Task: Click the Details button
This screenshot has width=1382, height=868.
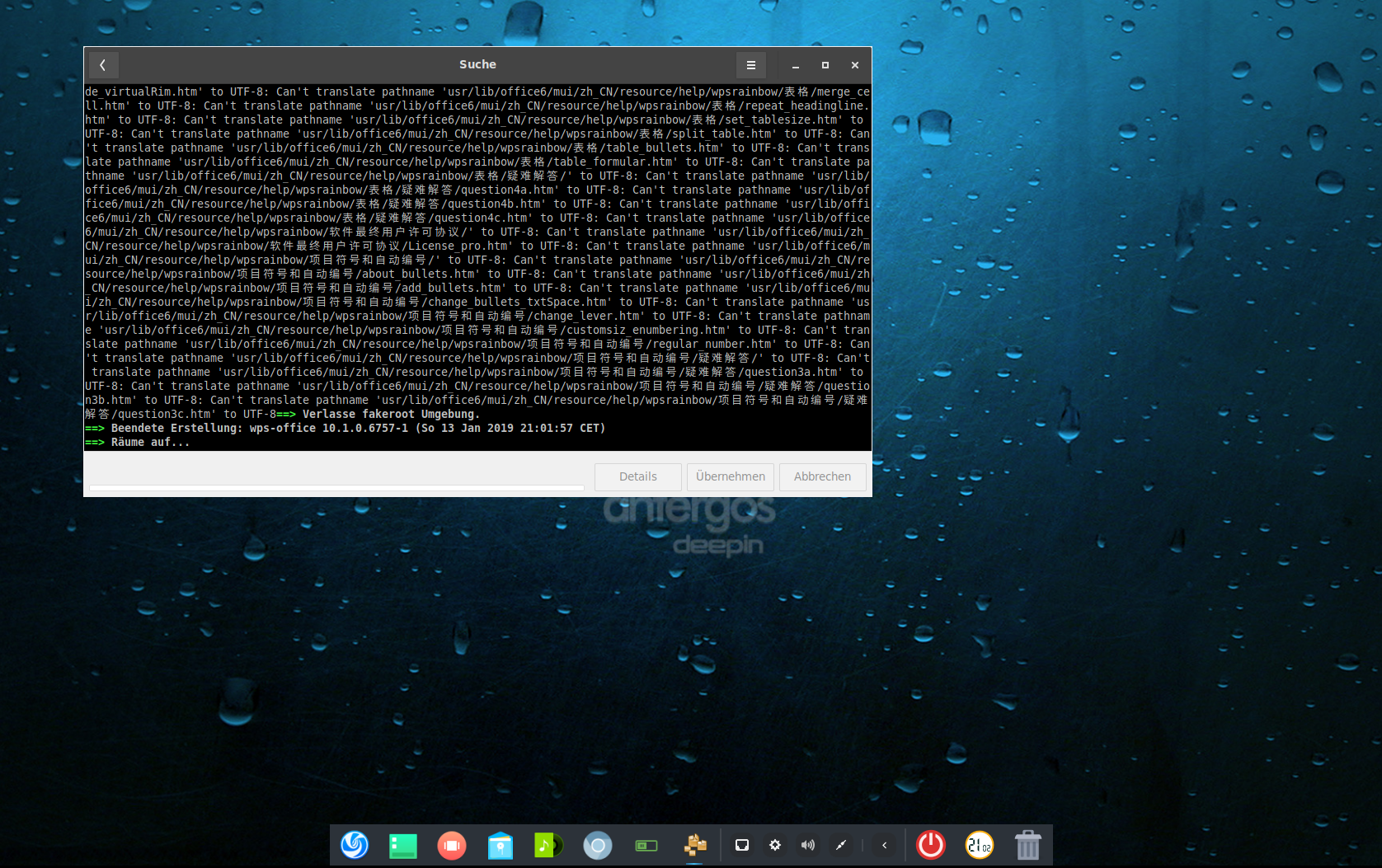Action: (x=637, y=476)
